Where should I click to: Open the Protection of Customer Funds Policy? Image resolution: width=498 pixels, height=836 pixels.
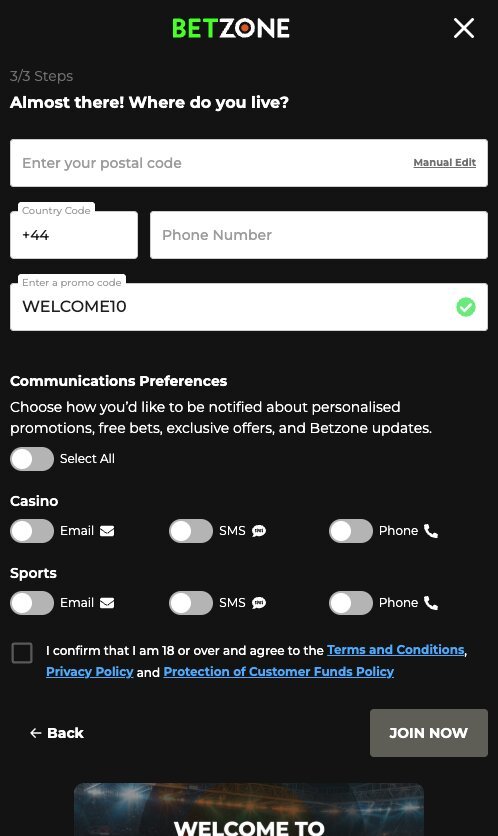[x=279, y=672]
